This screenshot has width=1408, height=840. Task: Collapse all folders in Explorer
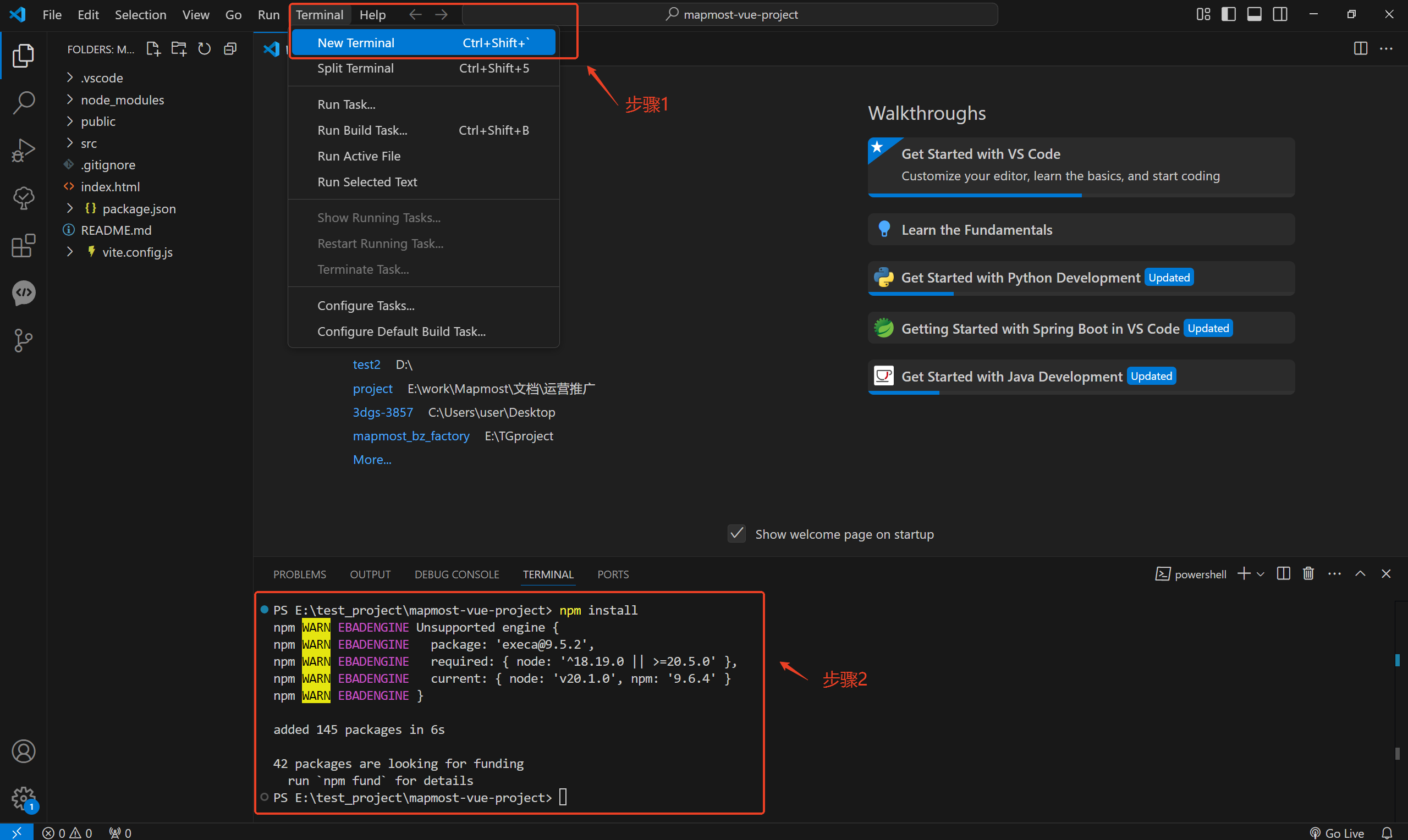(230, 49)
